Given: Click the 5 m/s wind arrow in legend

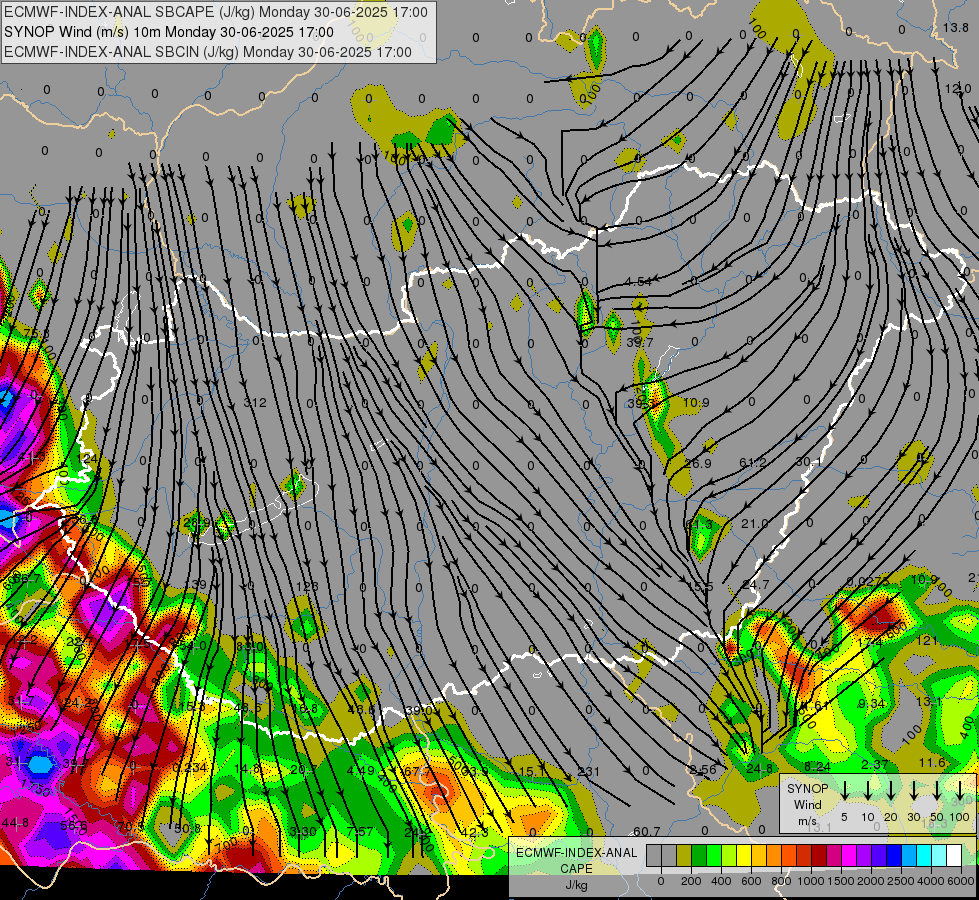Looking at the screenshot, I should click(844, 790).
